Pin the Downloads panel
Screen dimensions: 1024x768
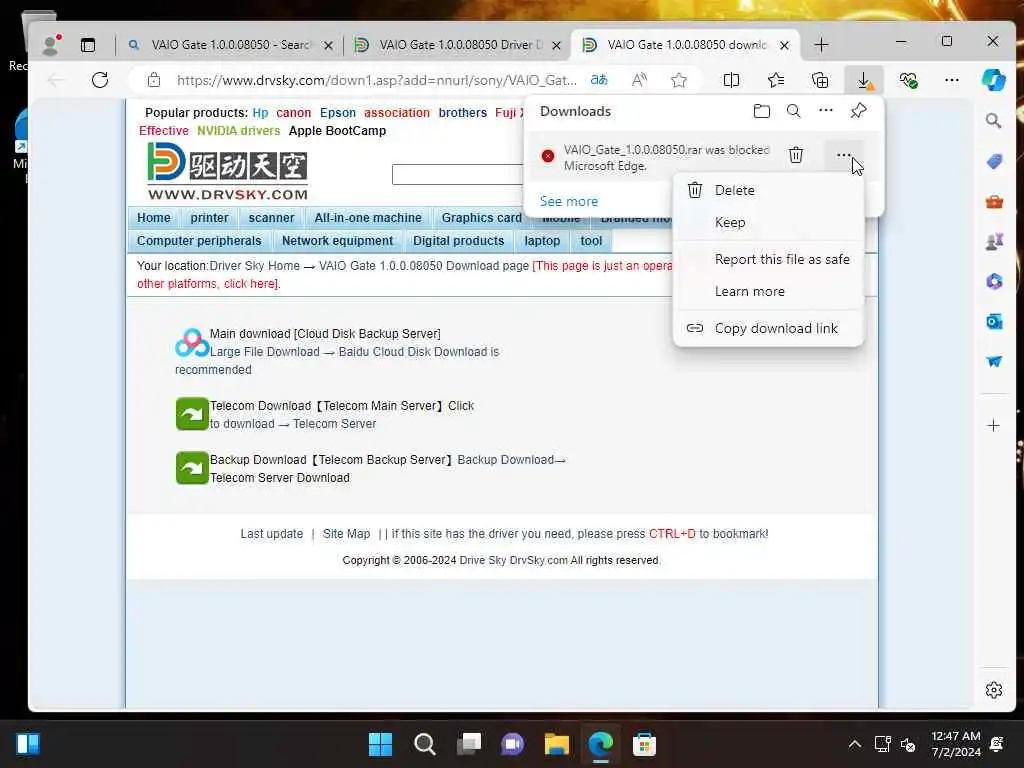[858, 111]
